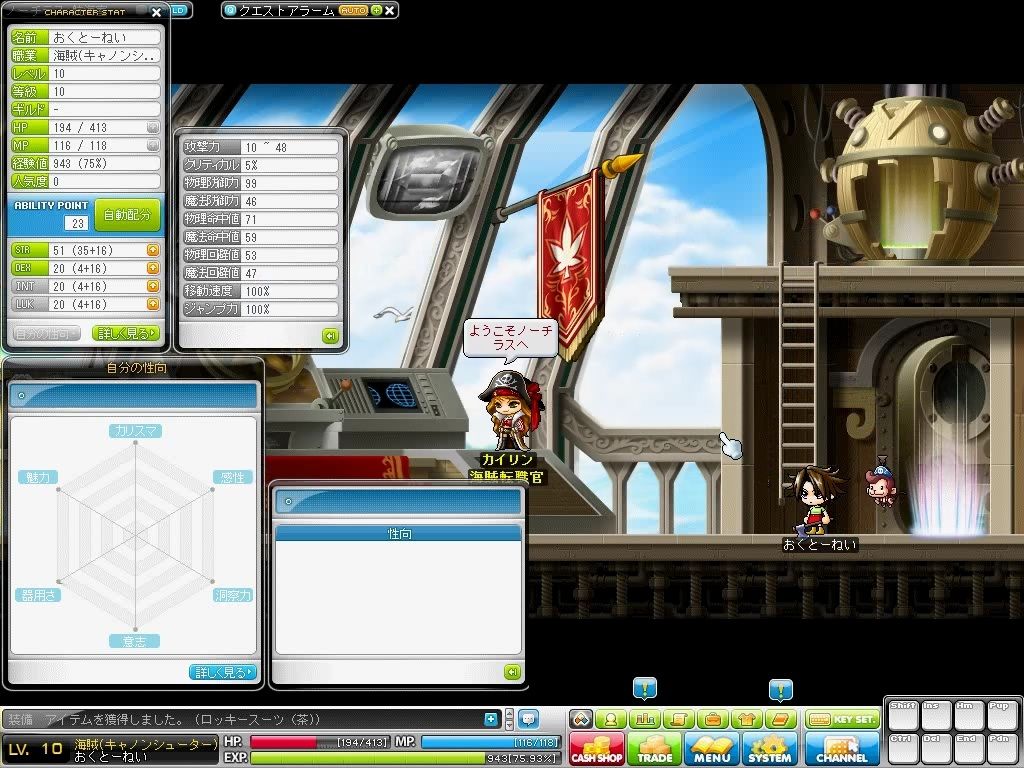1024x768 pixels.
Task: Click the 自動配分 auto-assign button
Action: click(x=127, y=215)
